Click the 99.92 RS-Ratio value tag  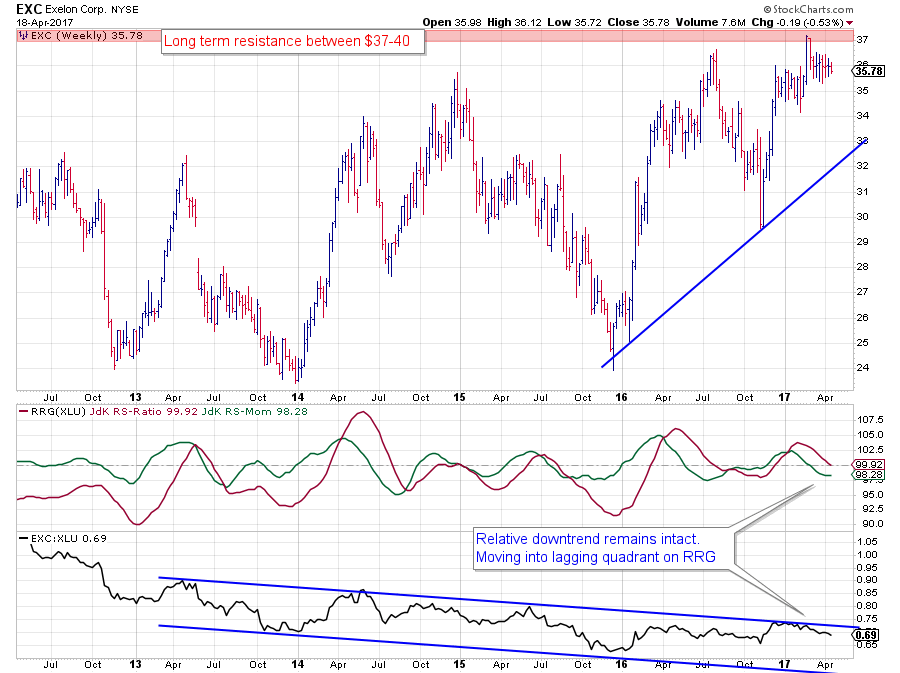869,465
